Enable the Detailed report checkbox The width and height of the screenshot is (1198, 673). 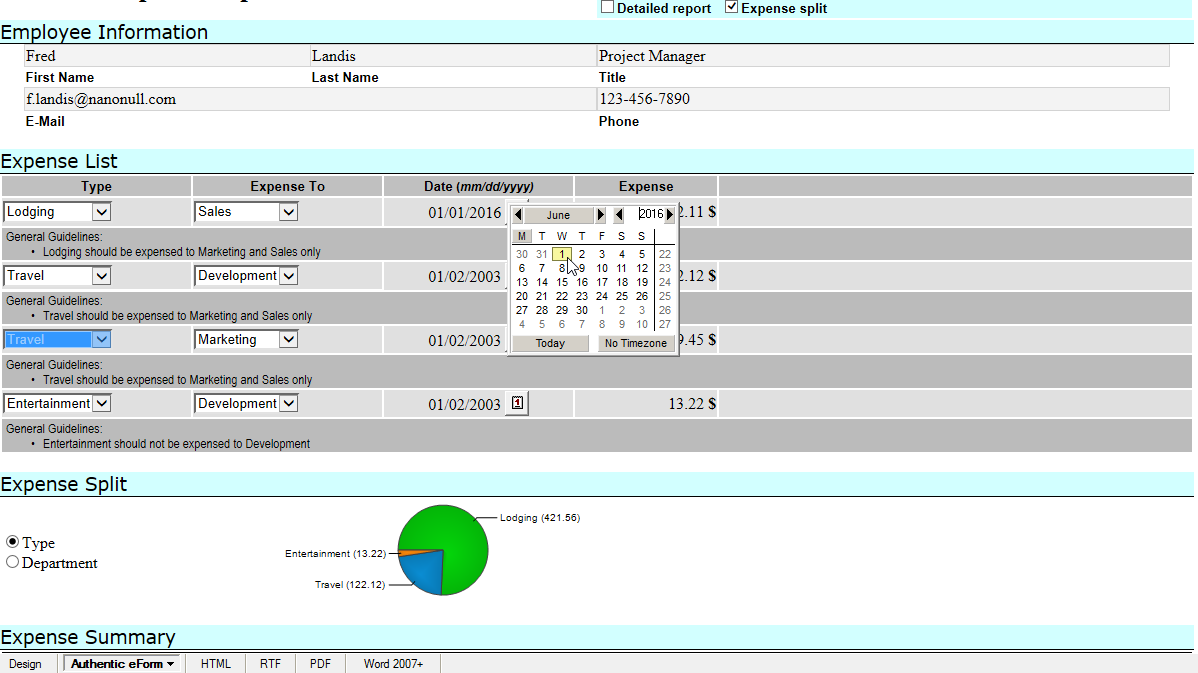coord(607,8)
